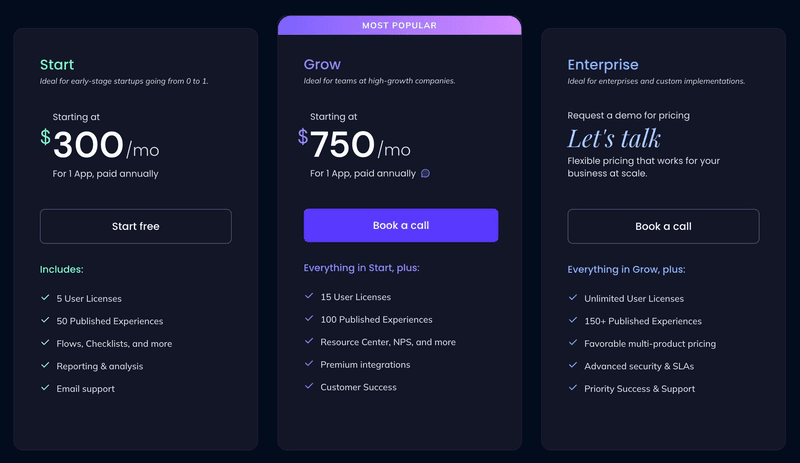
Task: Click the checkmark next to "Unlimited User Licenses"
Action: coord(573,298)
